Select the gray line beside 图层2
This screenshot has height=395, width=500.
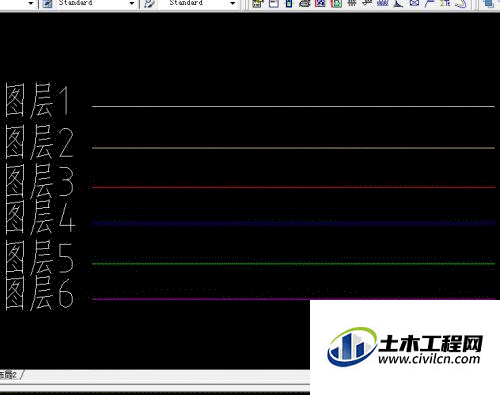coord(293,148)
